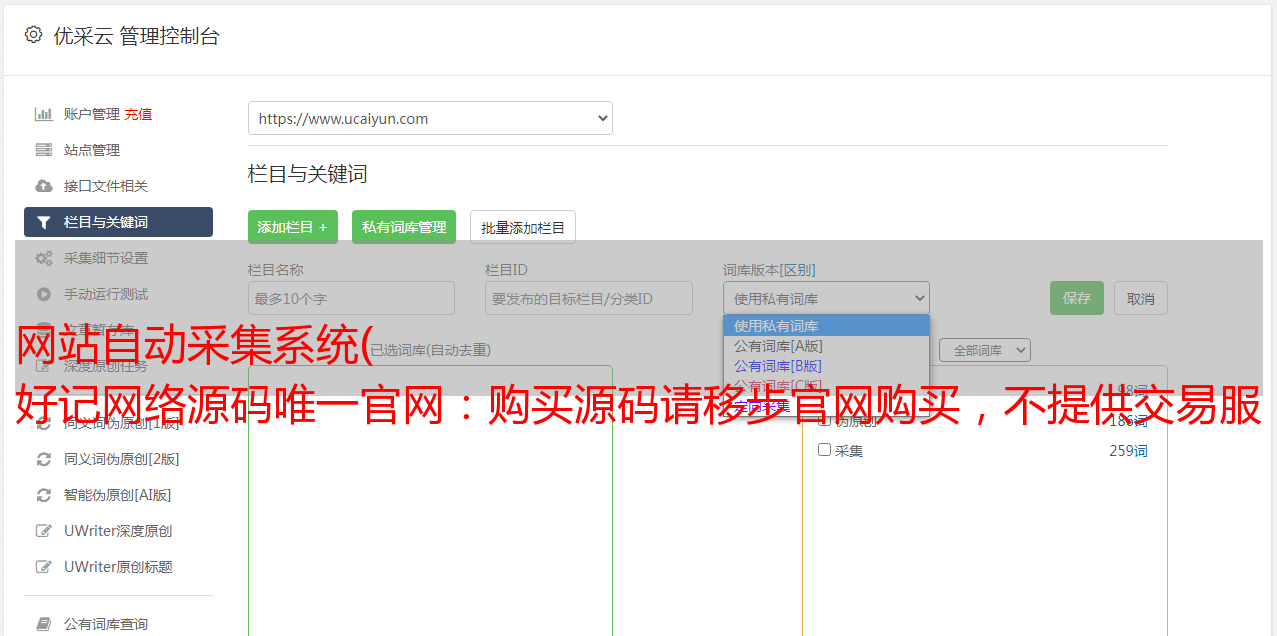
Task: Open the site URL dropdown
Action: 430,118
